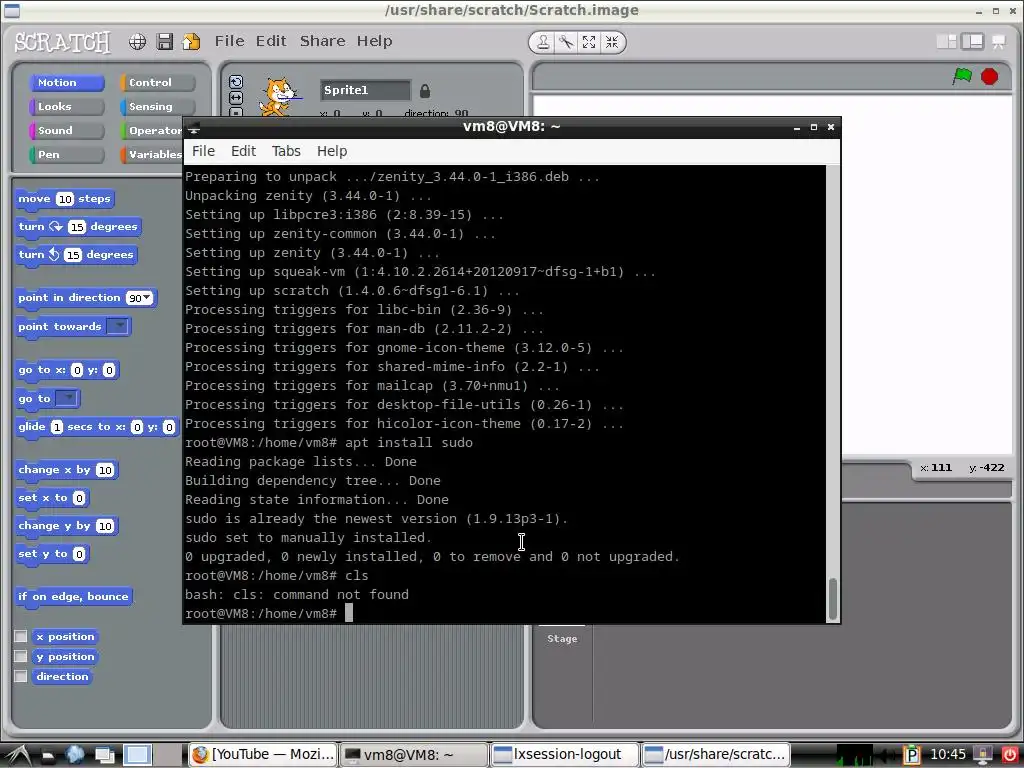
Task: Set sprite rotation style to left-right flip
Action: (x=236, y=97)
